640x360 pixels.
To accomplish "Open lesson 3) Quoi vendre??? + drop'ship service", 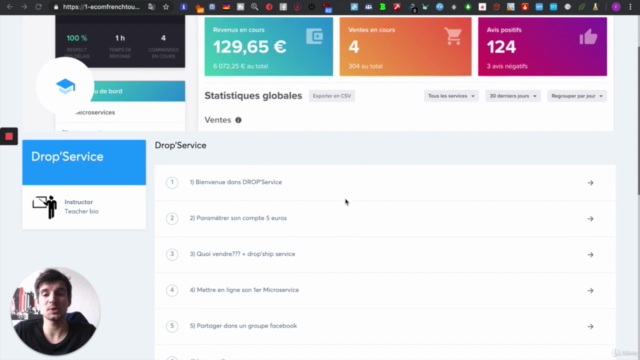I will (384, 254).
